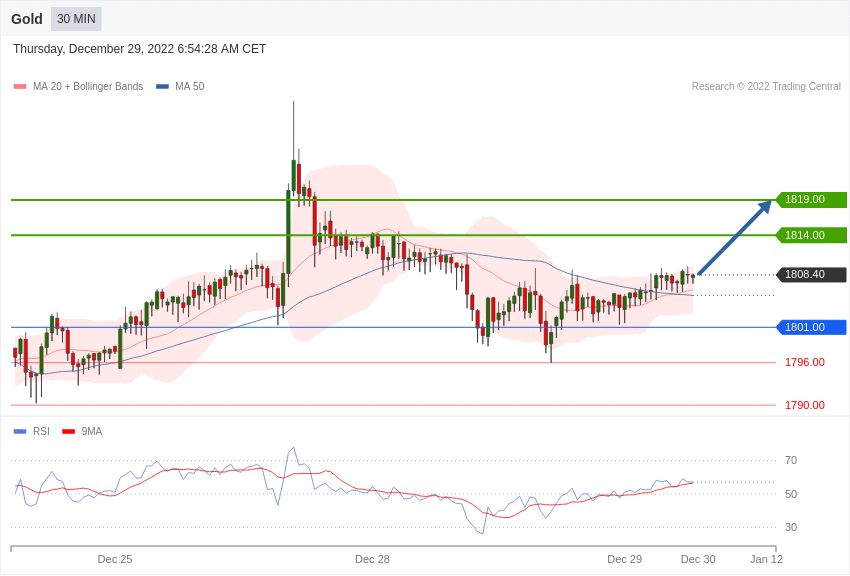This screenshot has width=850, height=576.
Task: Toggle the 9MA legend entry
Action: 82,431
